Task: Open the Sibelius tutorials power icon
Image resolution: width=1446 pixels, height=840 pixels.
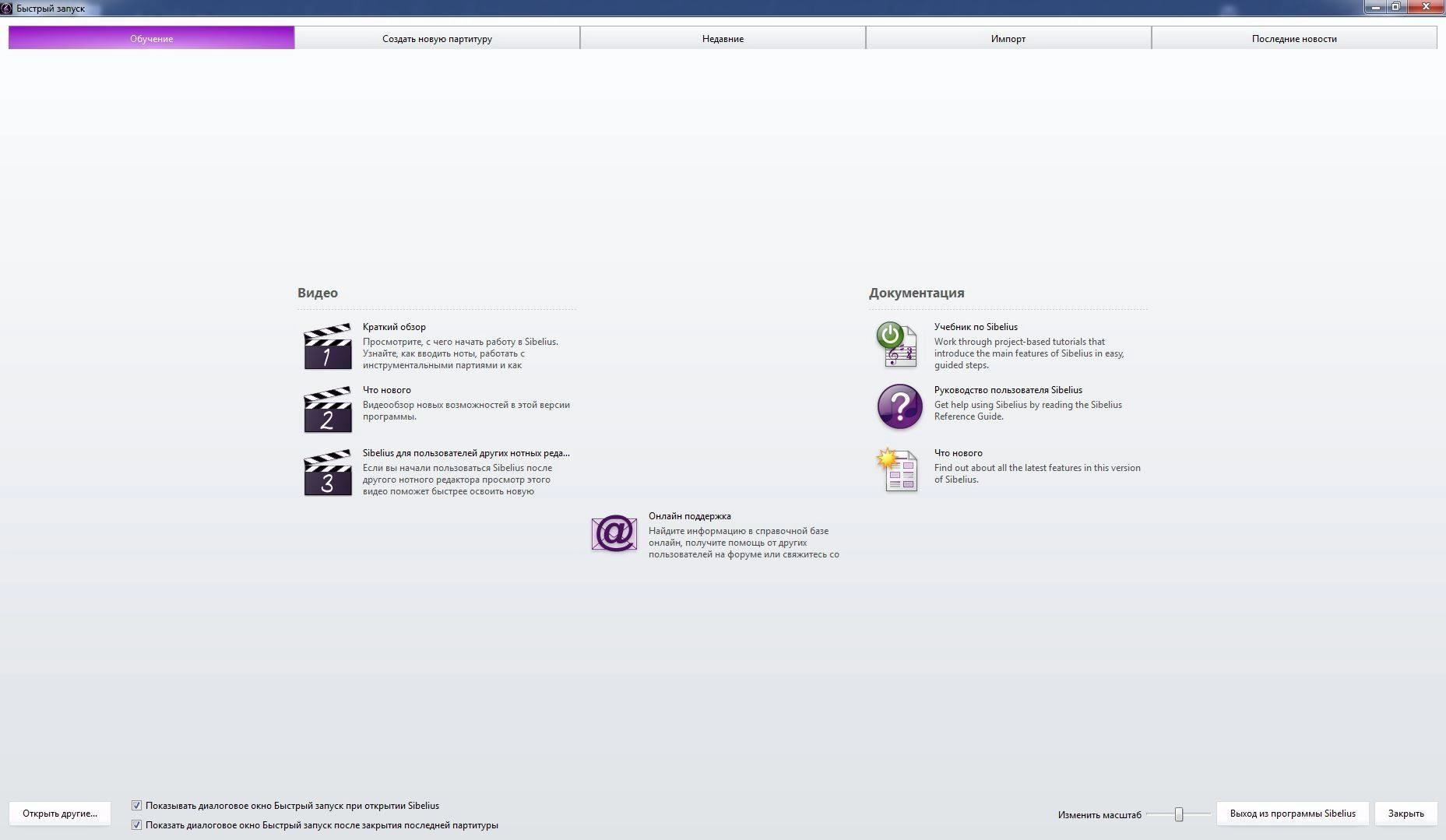Action: click(x=897, y=344)
